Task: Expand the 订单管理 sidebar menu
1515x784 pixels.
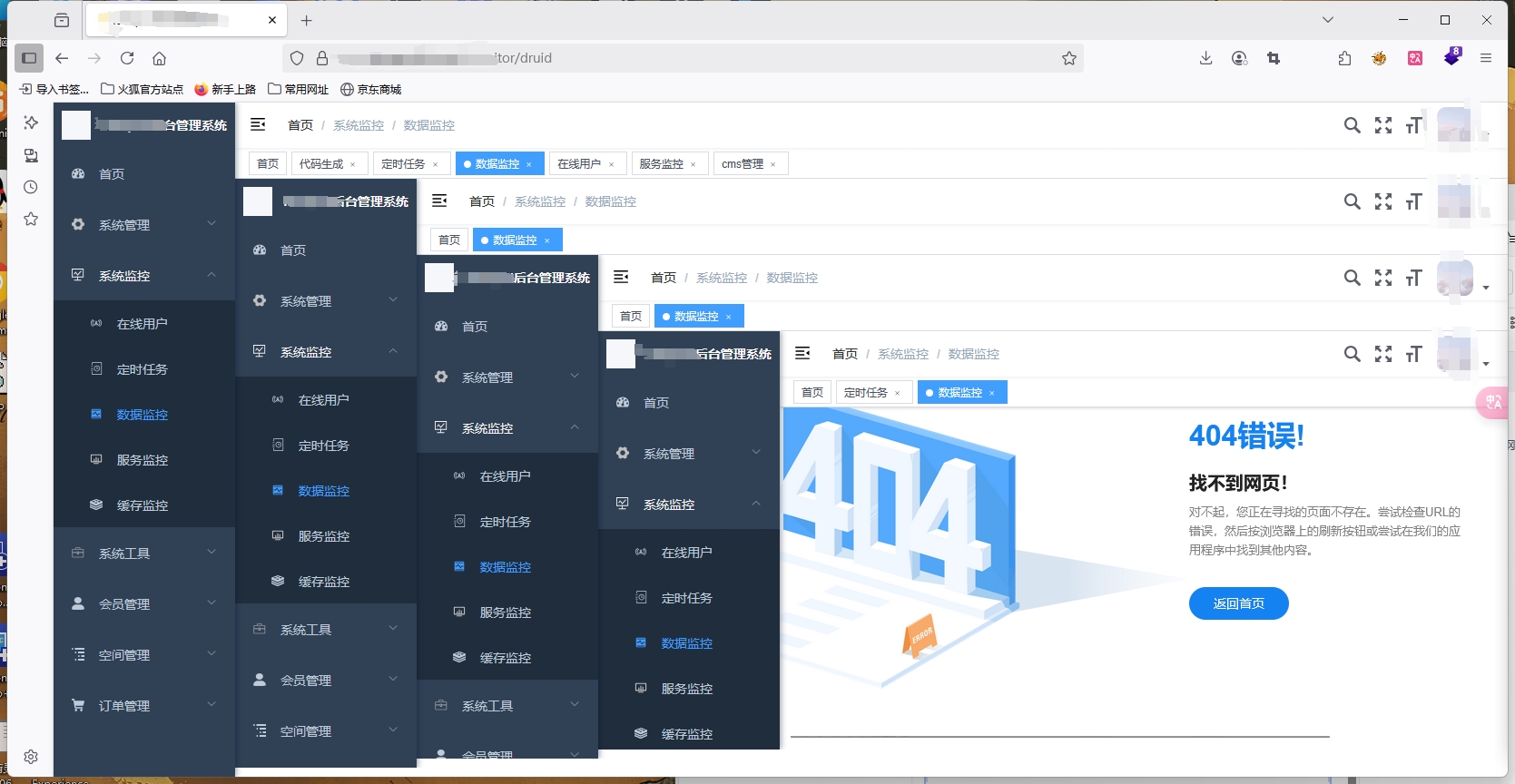Action: [x=143, y=705]
